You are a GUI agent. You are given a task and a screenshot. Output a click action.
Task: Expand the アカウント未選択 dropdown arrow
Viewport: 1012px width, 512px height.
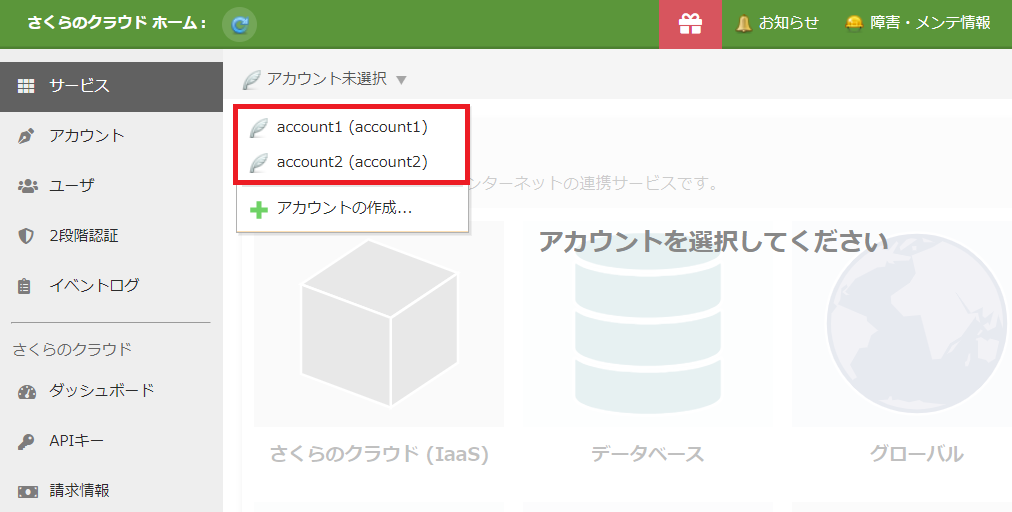[x=401, y=79]
